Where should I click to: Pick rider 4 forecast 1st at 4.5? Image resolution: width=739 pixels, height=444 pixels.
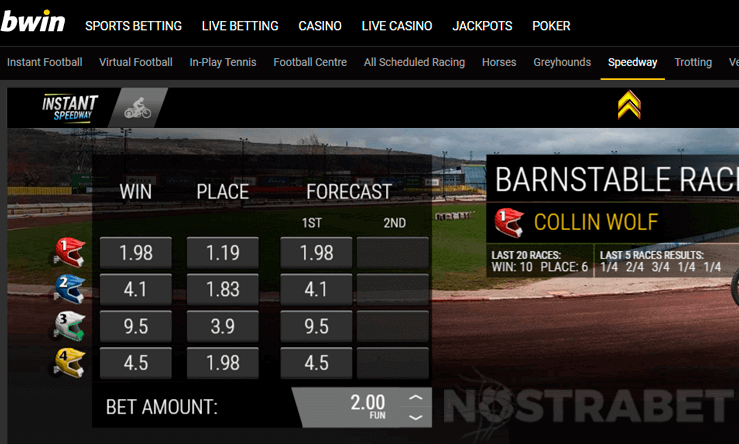point(316,363)
